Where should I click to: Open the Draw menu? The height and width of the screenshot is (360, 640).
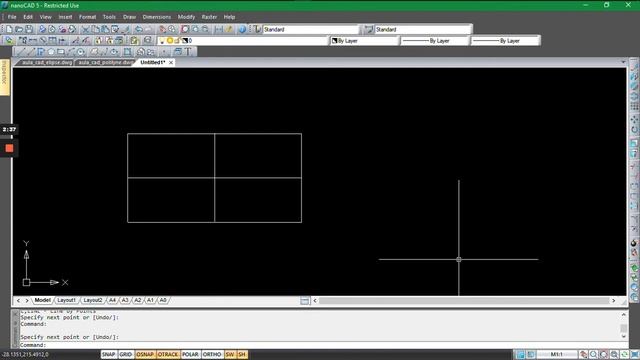point(129,17)
